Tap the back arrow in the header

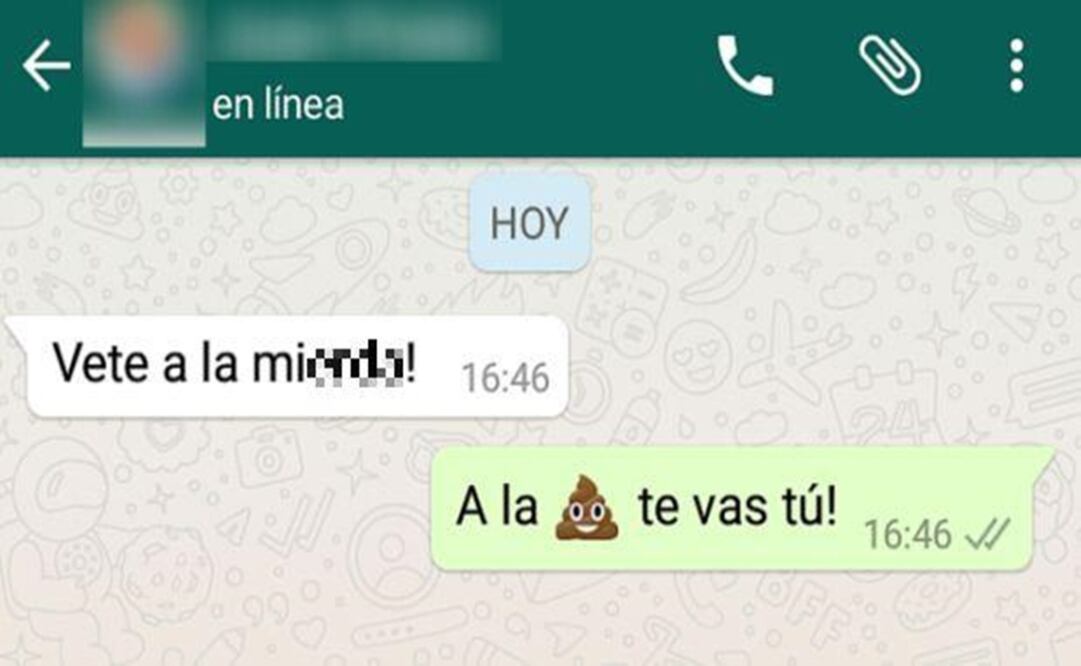coord(46,65)
